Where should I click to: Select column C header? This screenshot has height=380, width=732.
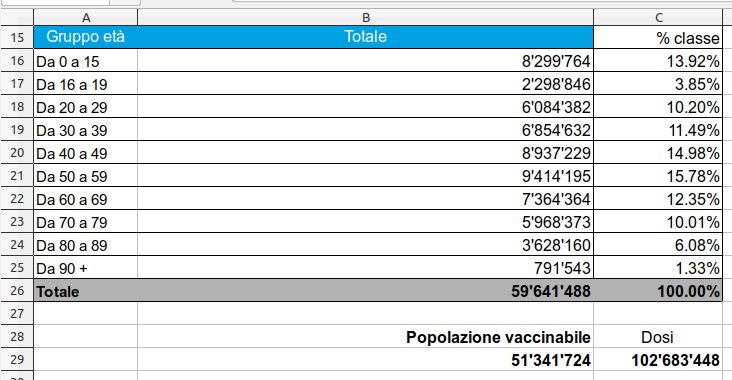click(x=658, y=18)
